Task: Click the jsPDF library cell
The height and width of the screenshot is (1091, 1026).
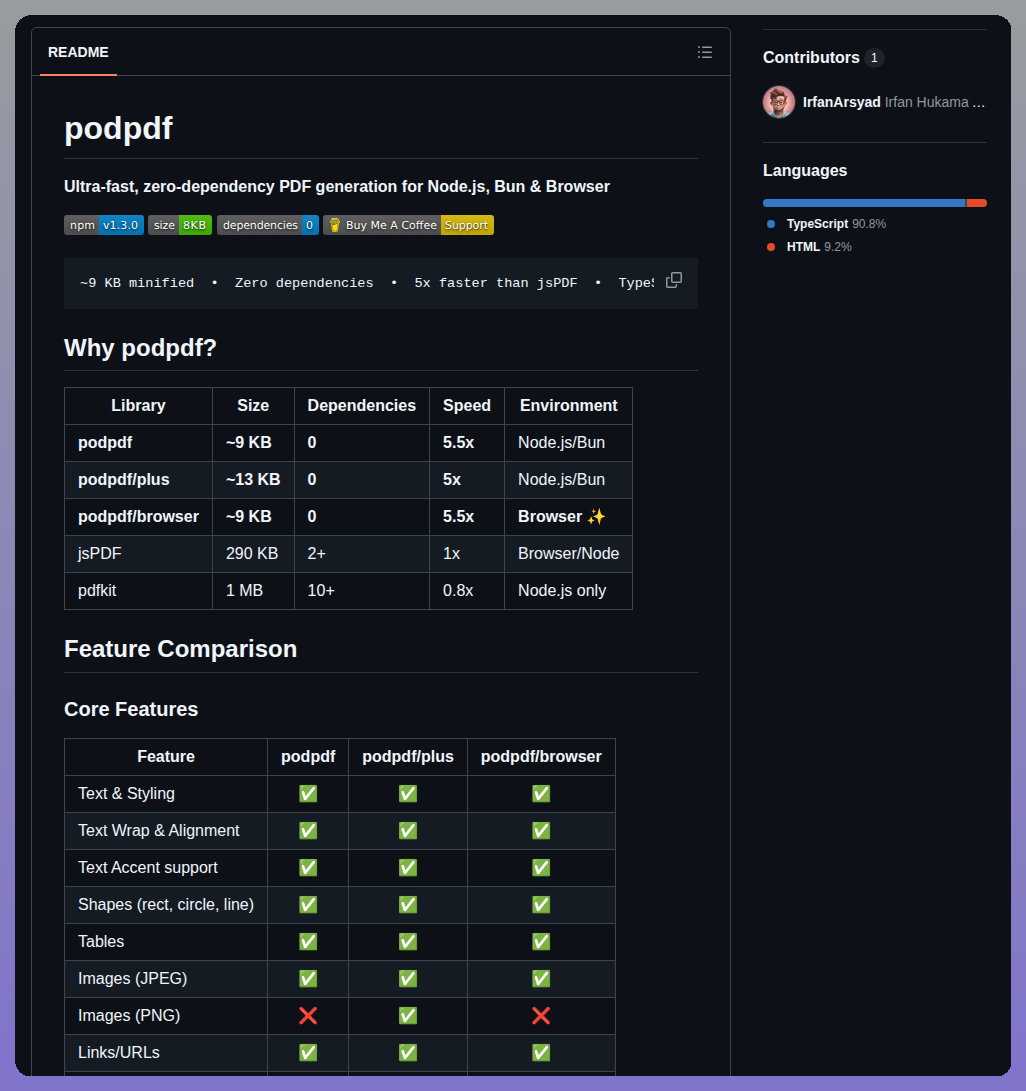Action: pos(138,553)
